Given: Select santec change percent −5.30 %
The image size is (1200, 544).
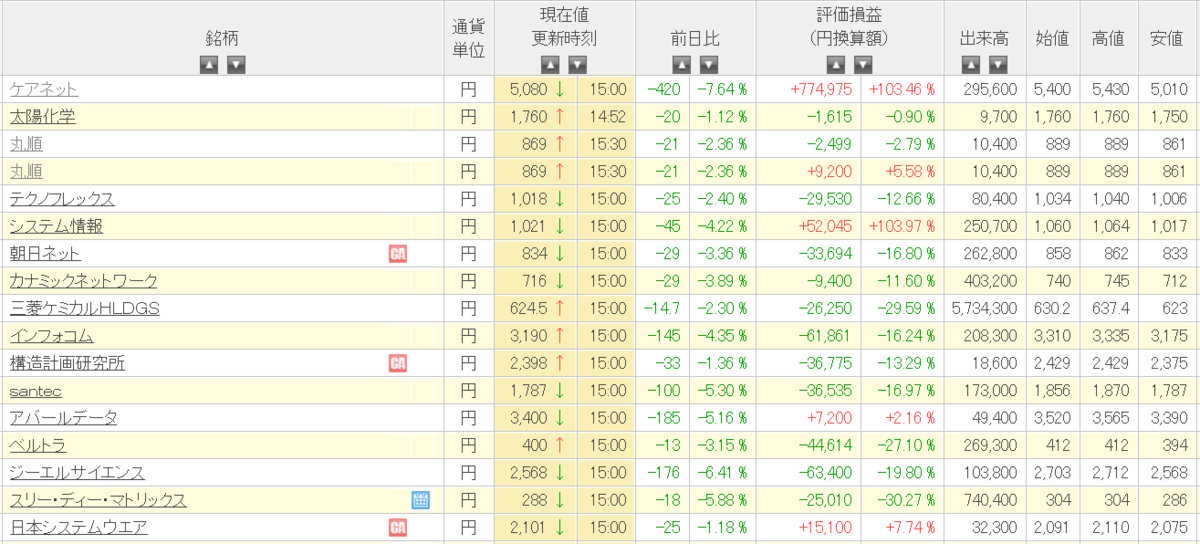Looking at the screenshot, I should point(722,391).
